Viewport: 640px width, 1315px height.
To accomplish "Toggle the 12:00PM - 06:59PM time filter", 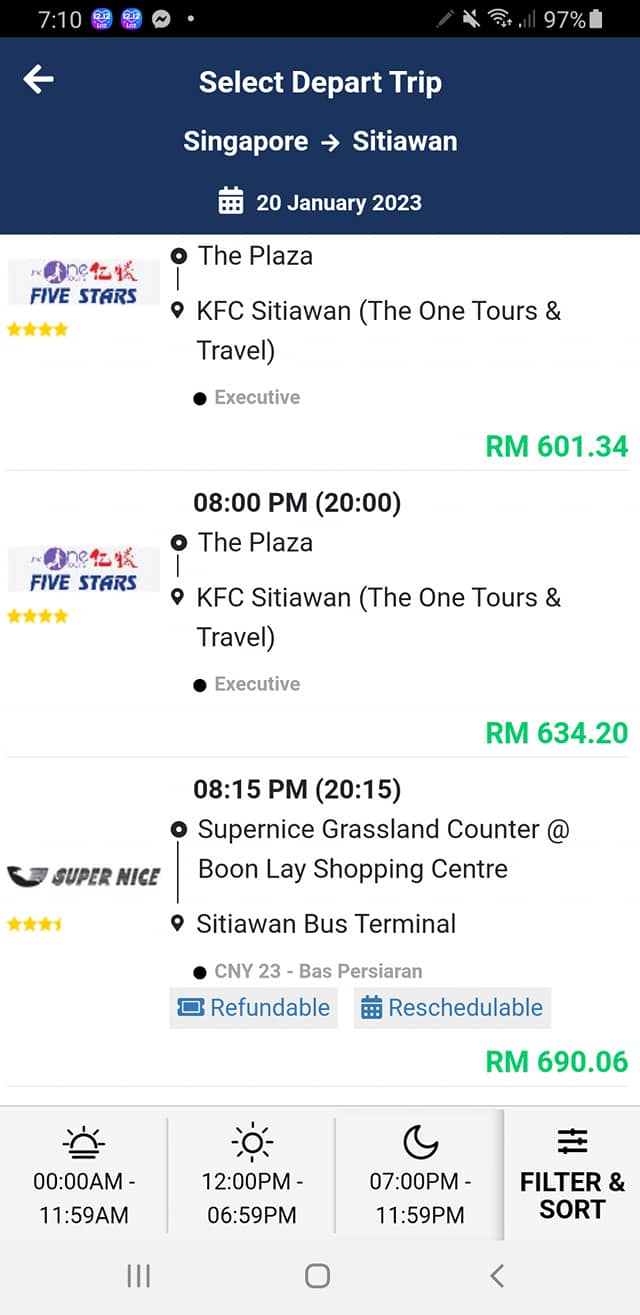I will (252, 1198).
